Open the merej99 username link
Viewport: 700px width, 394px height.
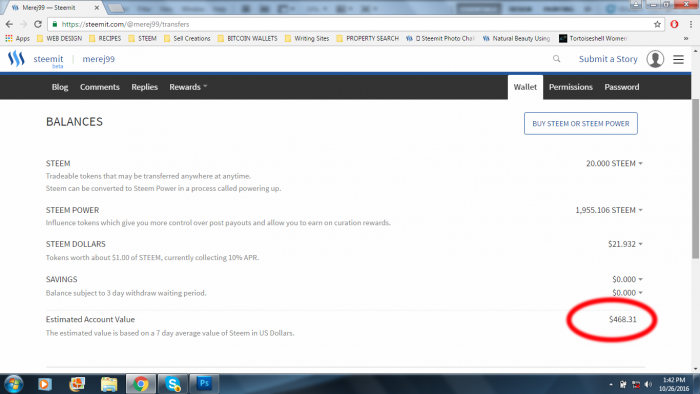(x=98, y=59)
